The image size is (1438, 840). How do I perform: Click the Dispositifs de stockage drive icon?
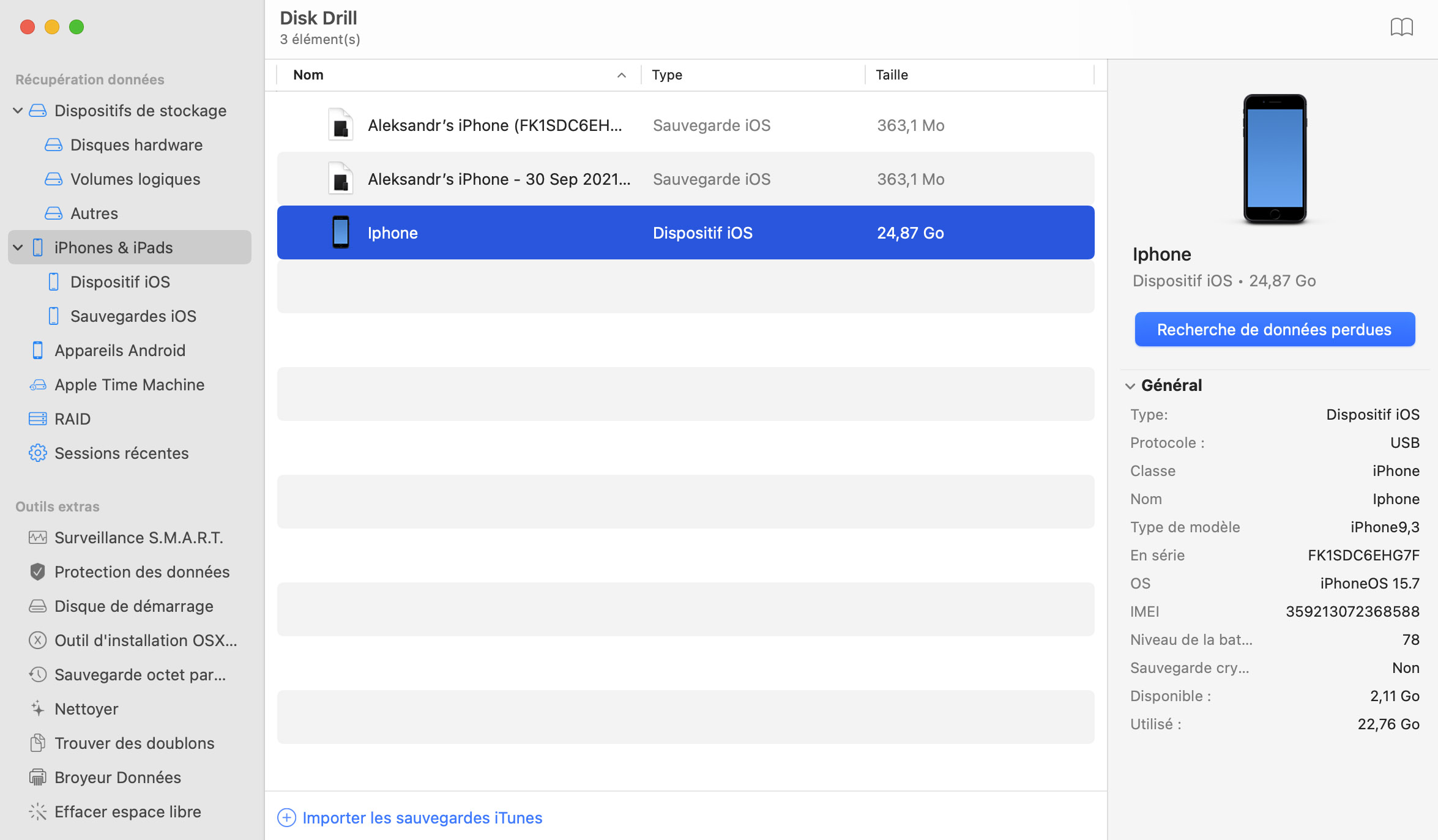38,111
